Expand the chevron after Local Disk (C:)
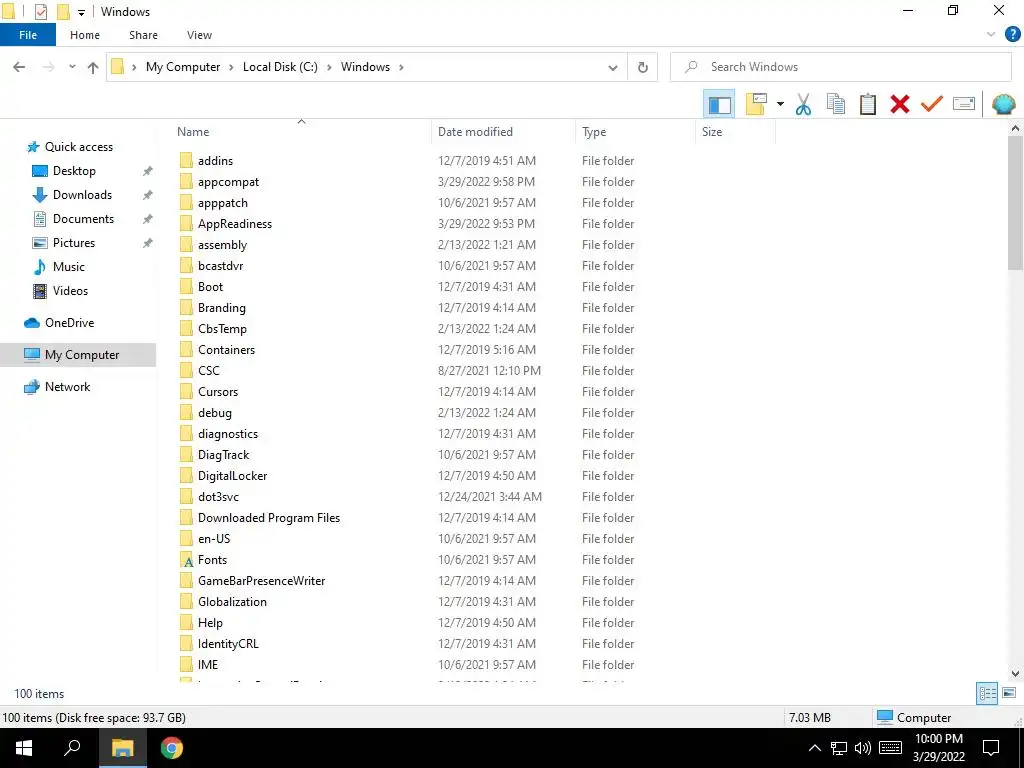The width and height of the screenshot is (1024, 768). (329, 67)
